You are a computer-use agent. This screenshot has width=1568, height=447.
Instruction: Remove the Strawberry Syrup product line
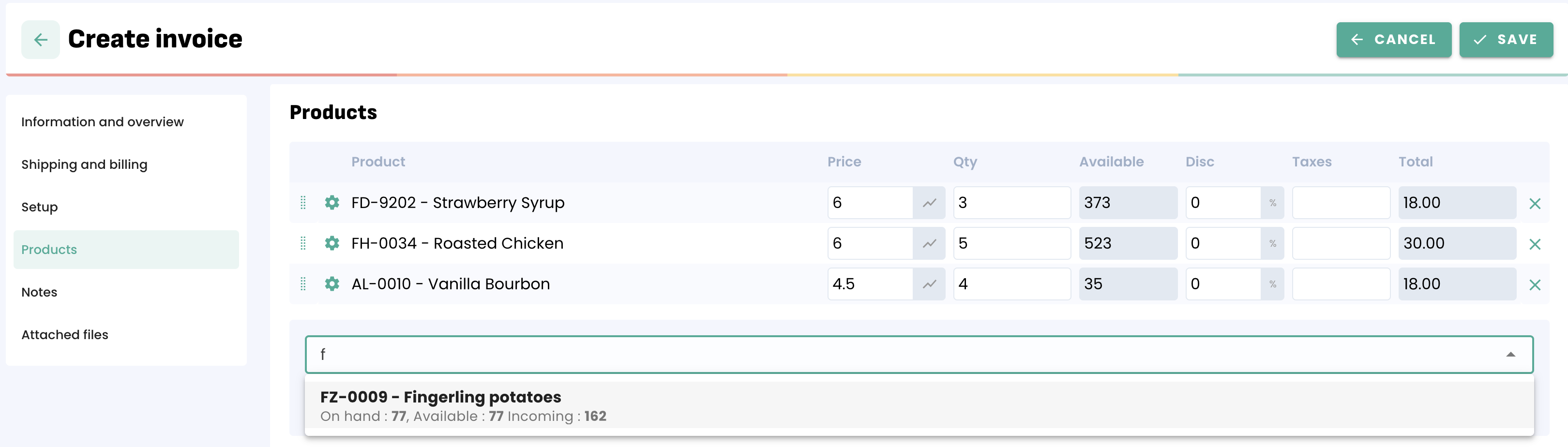1535,204
